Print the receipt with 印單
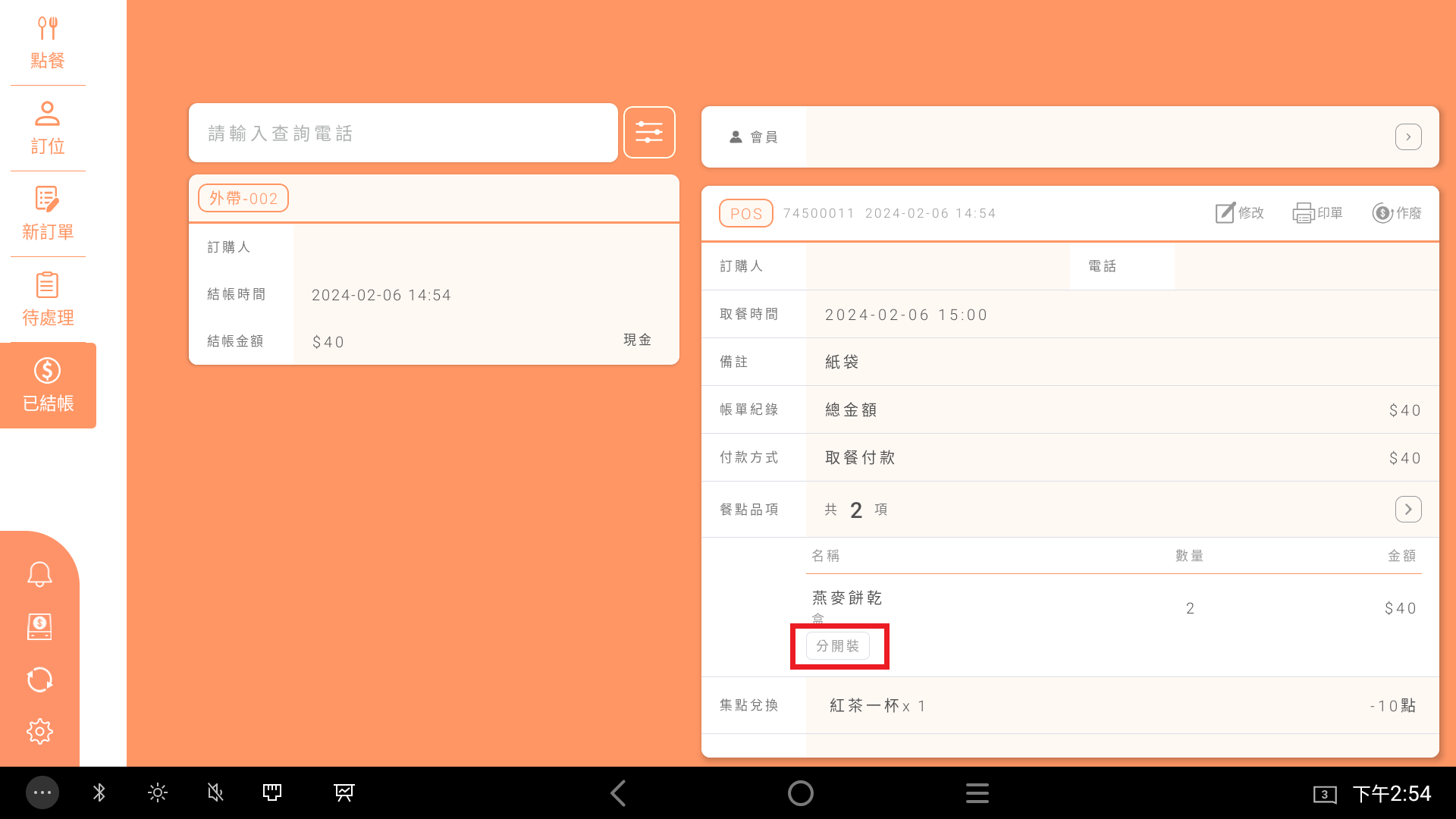Viewport: 1456px width, 819px height. click(1318, 213)
